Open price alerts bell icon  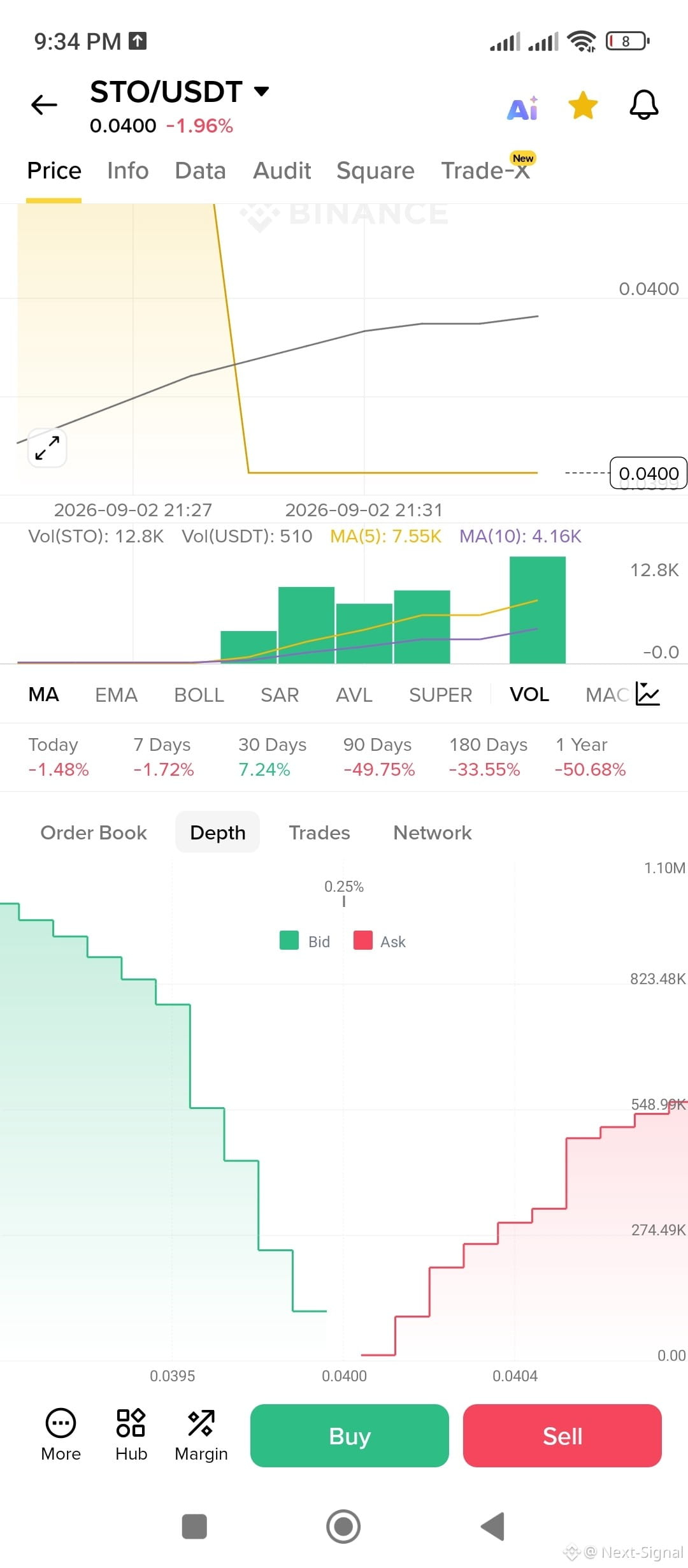tap(644, 105)
